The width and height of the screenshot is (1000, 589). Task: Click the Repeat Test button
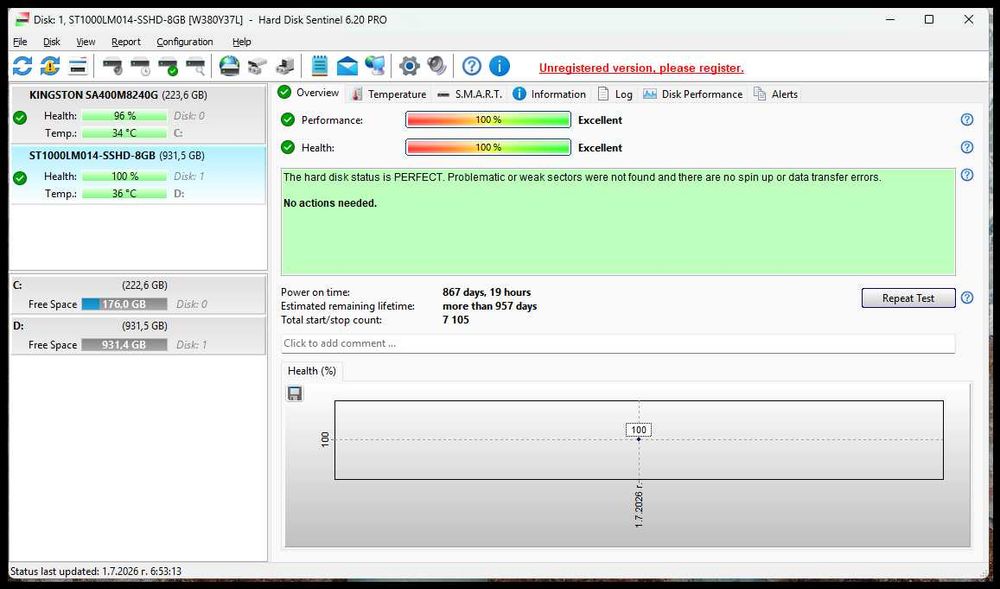click(908, 298)
